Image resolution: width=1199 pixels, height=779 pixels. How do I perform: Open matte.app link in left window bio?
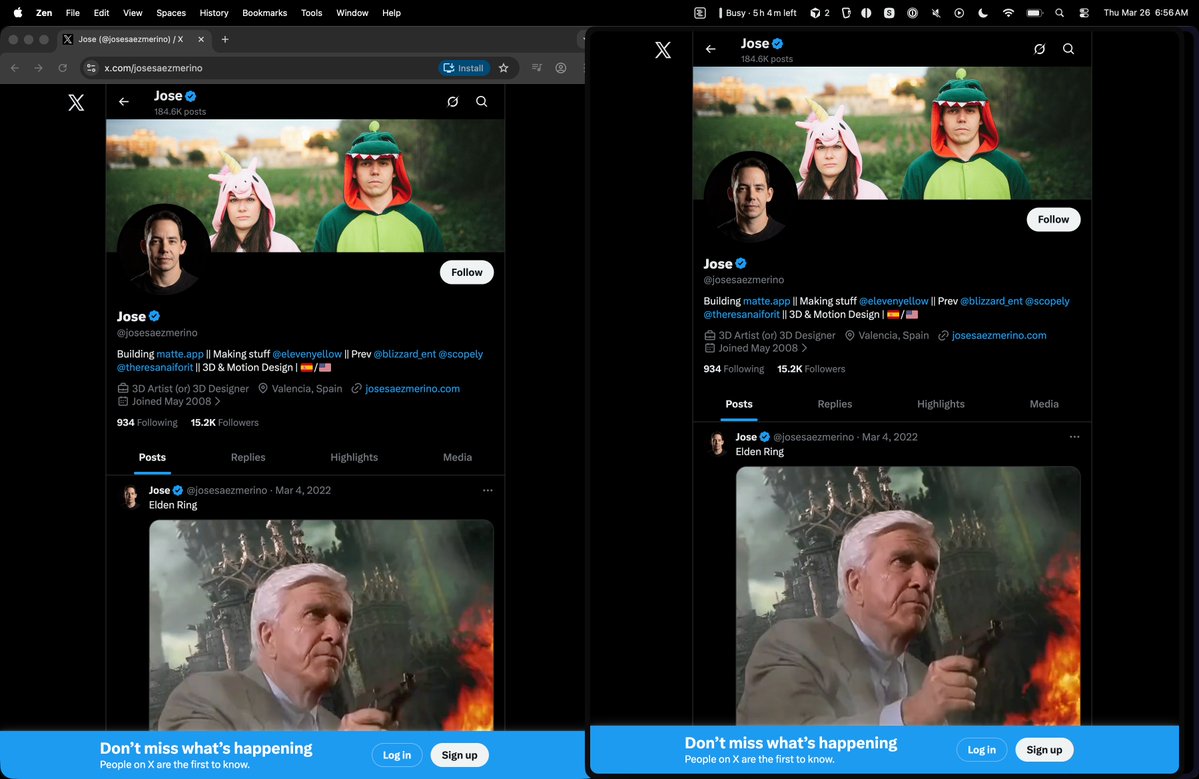[x=180, y=354]
